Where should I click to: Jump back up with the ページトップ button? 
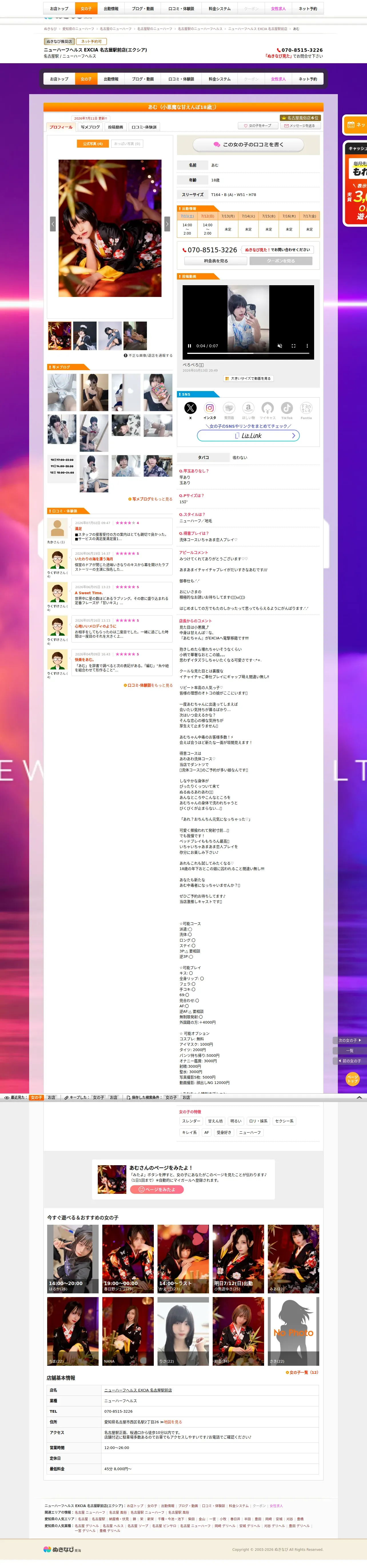[352, 1079]
